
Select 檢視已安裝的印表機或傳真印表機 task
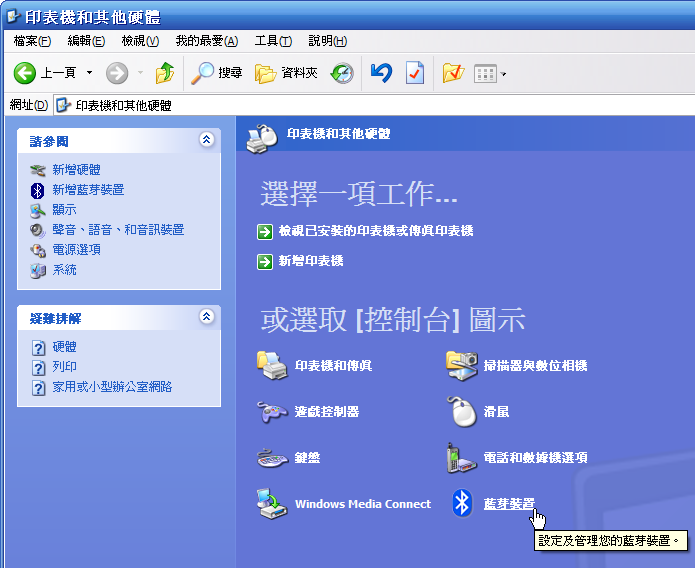tap(376, 231)
